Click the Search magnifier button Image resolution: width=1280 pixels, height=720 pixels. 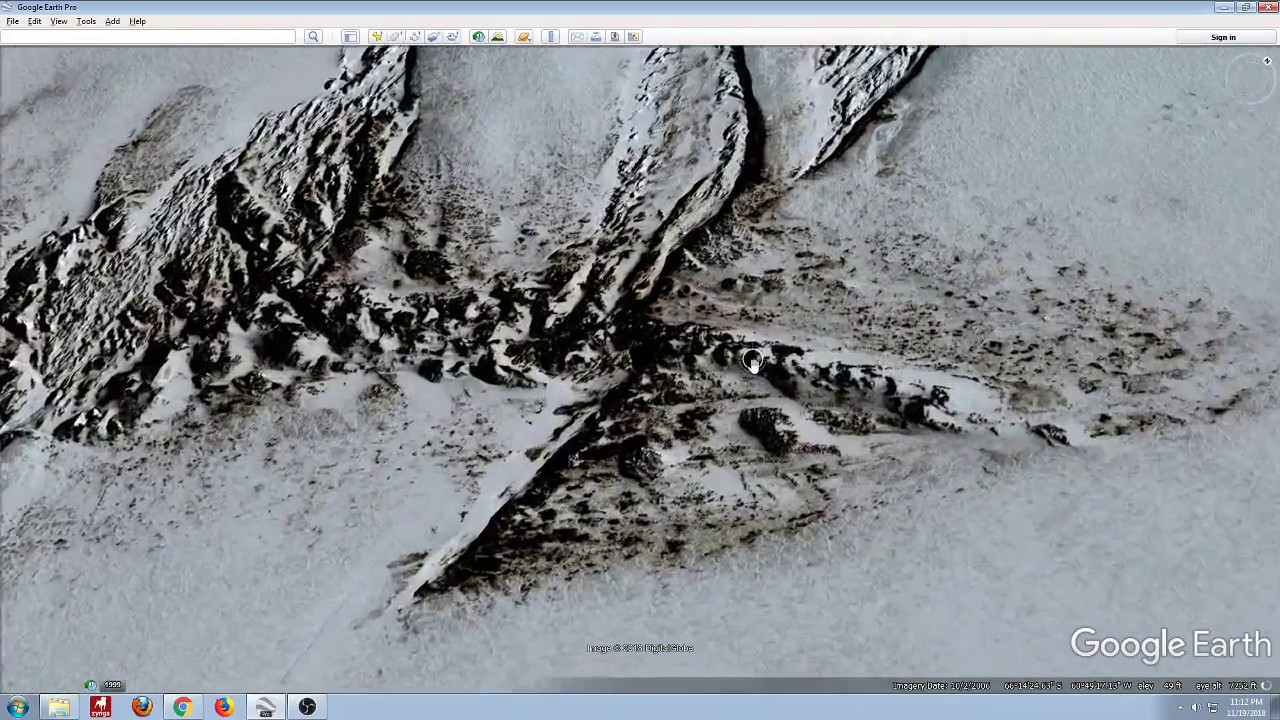pos(313,37)
